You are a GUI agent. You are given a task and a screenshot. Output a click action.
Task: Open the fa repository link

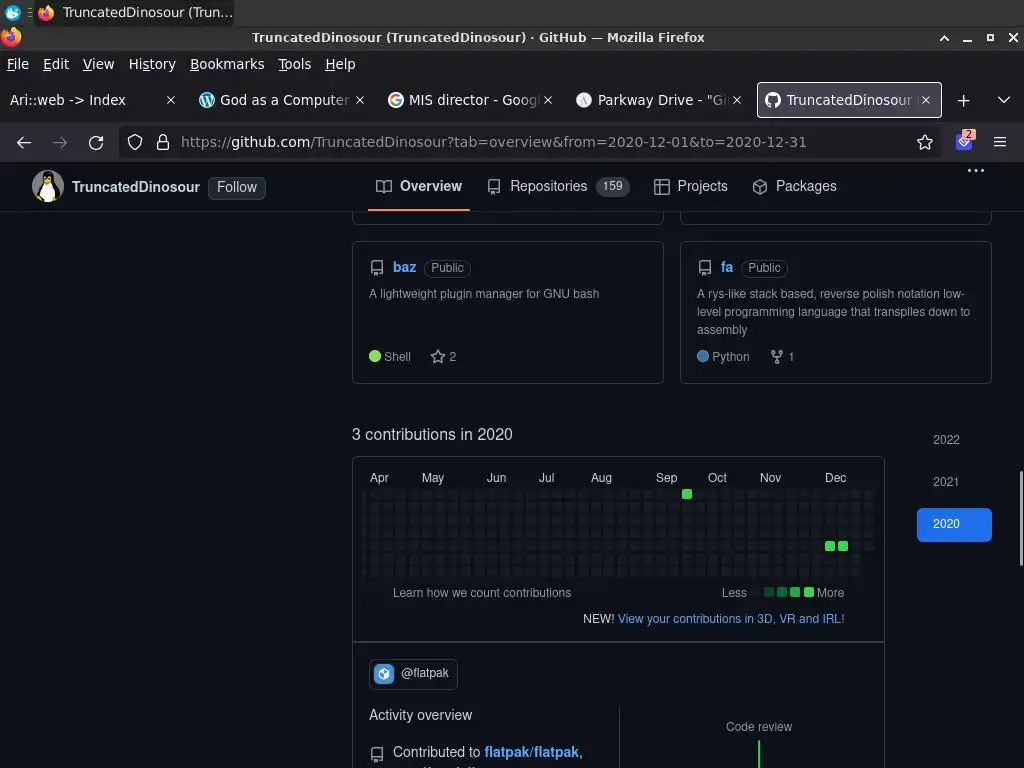point(727,267)
